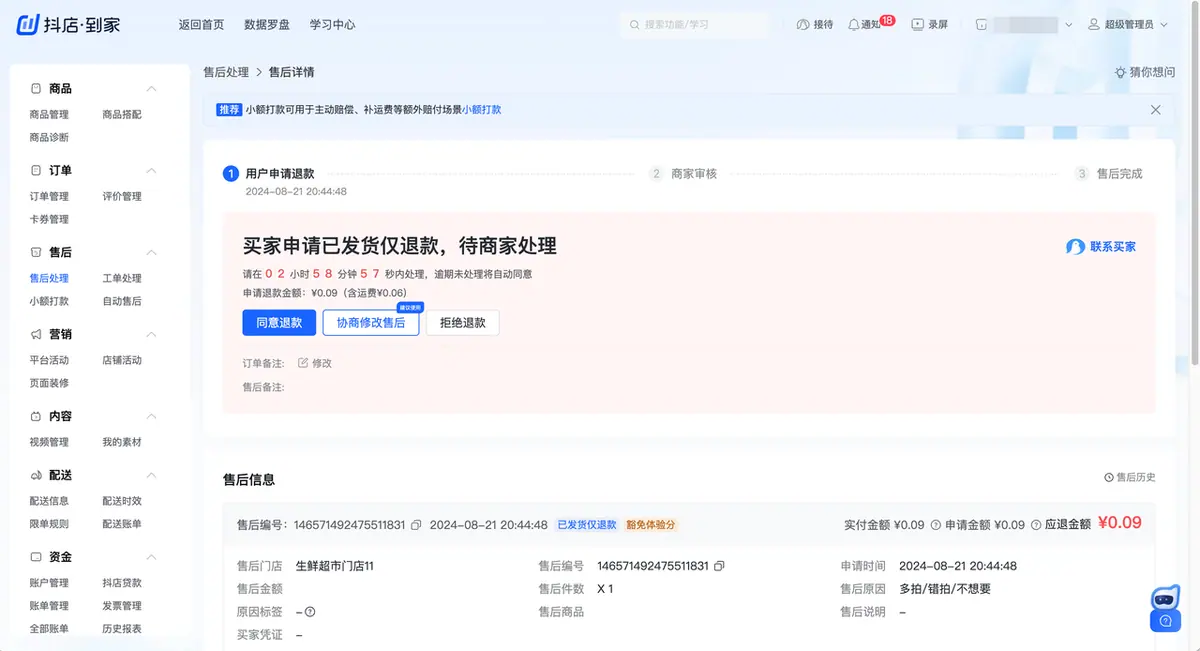Open 发票管理 in the sidebar
Image resolution: width=1200 pixels, height=651 pixels.
tap(122, 606)
